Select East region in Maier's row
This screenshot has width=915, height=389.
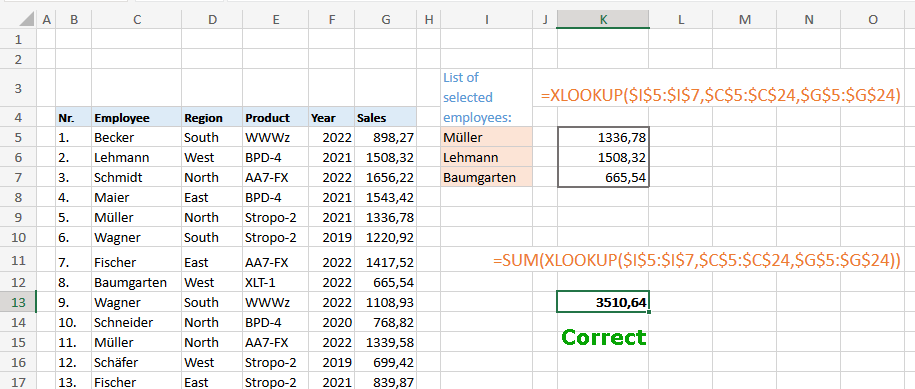[212, 198]
